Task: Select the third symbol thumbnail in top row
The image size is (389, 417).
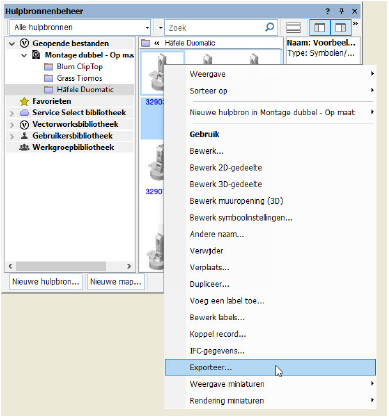Action: coord(254,59)
